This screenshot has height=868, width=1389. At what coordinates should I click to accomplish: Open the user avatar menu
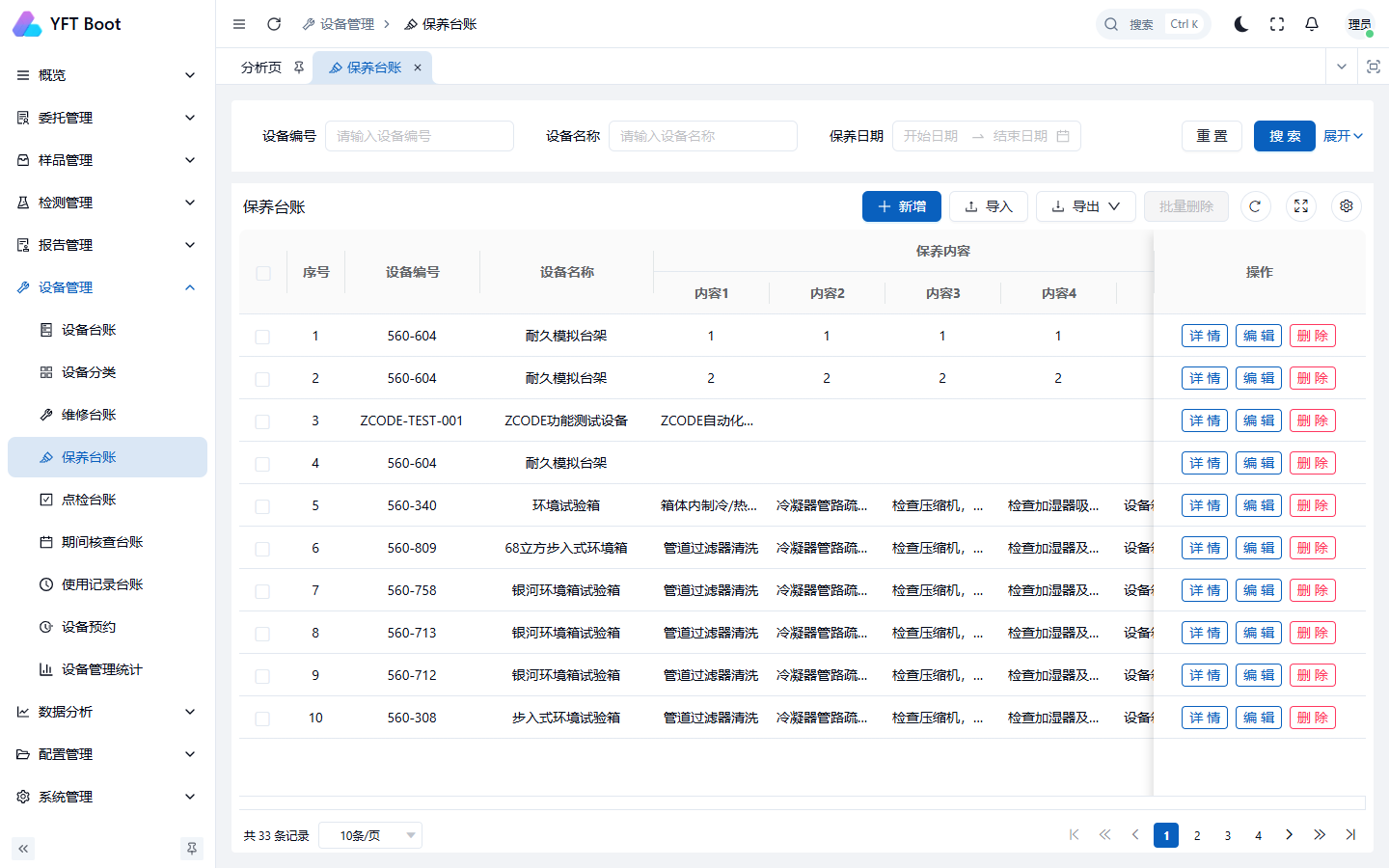point(1359,24)
